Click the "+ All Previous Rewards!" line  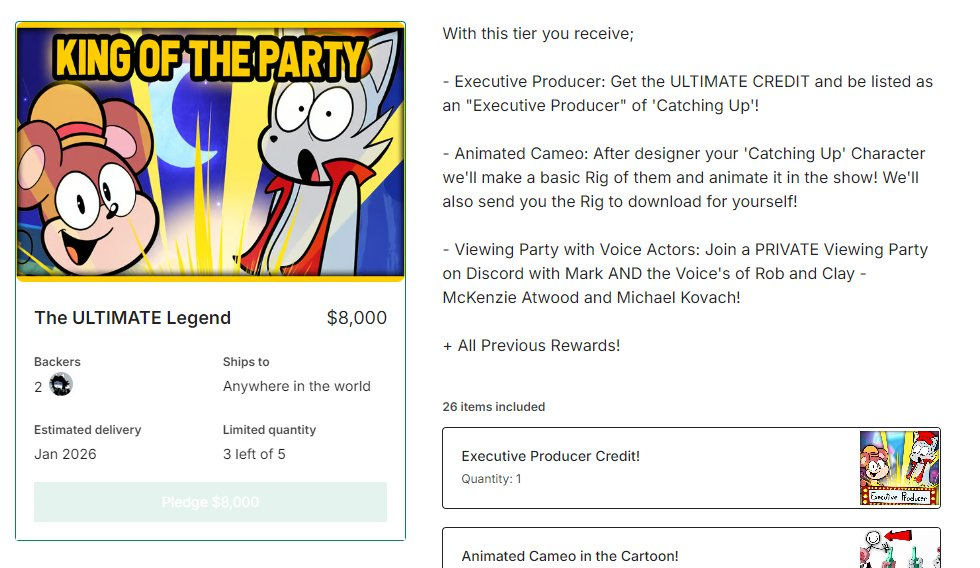531,346
